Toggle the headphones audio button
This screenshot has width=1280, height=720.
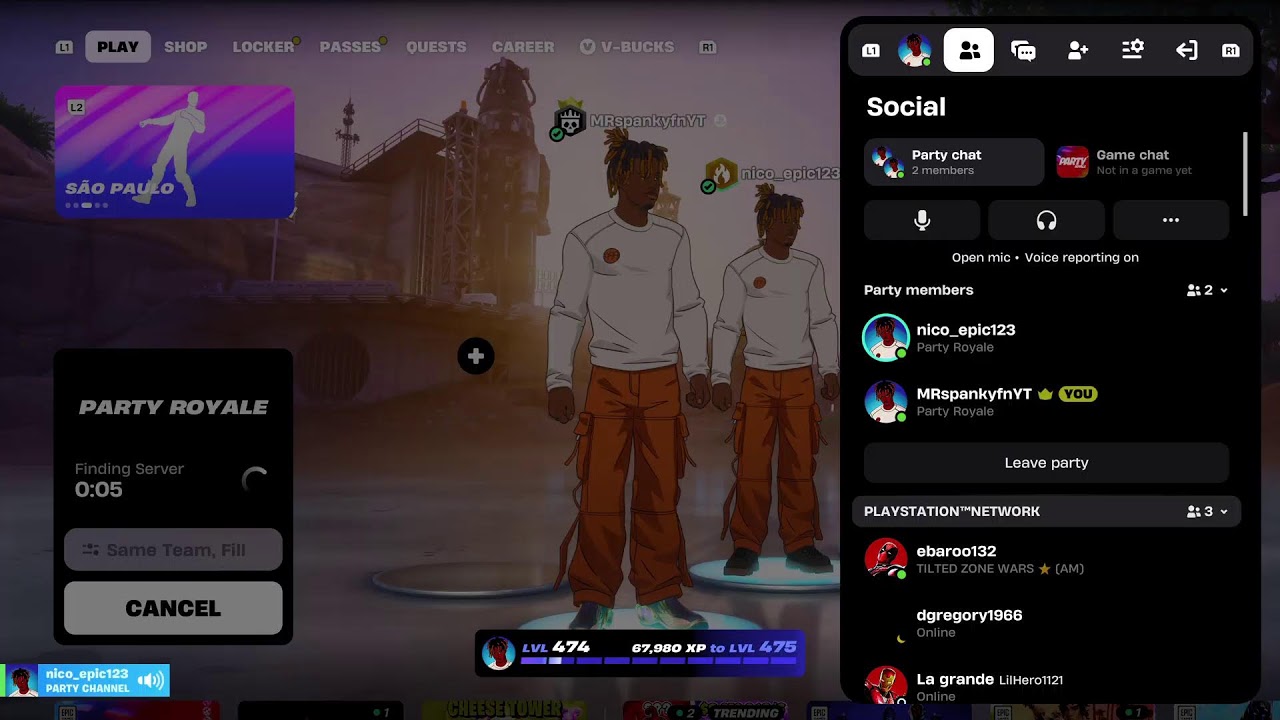(x=1046, y=220)
